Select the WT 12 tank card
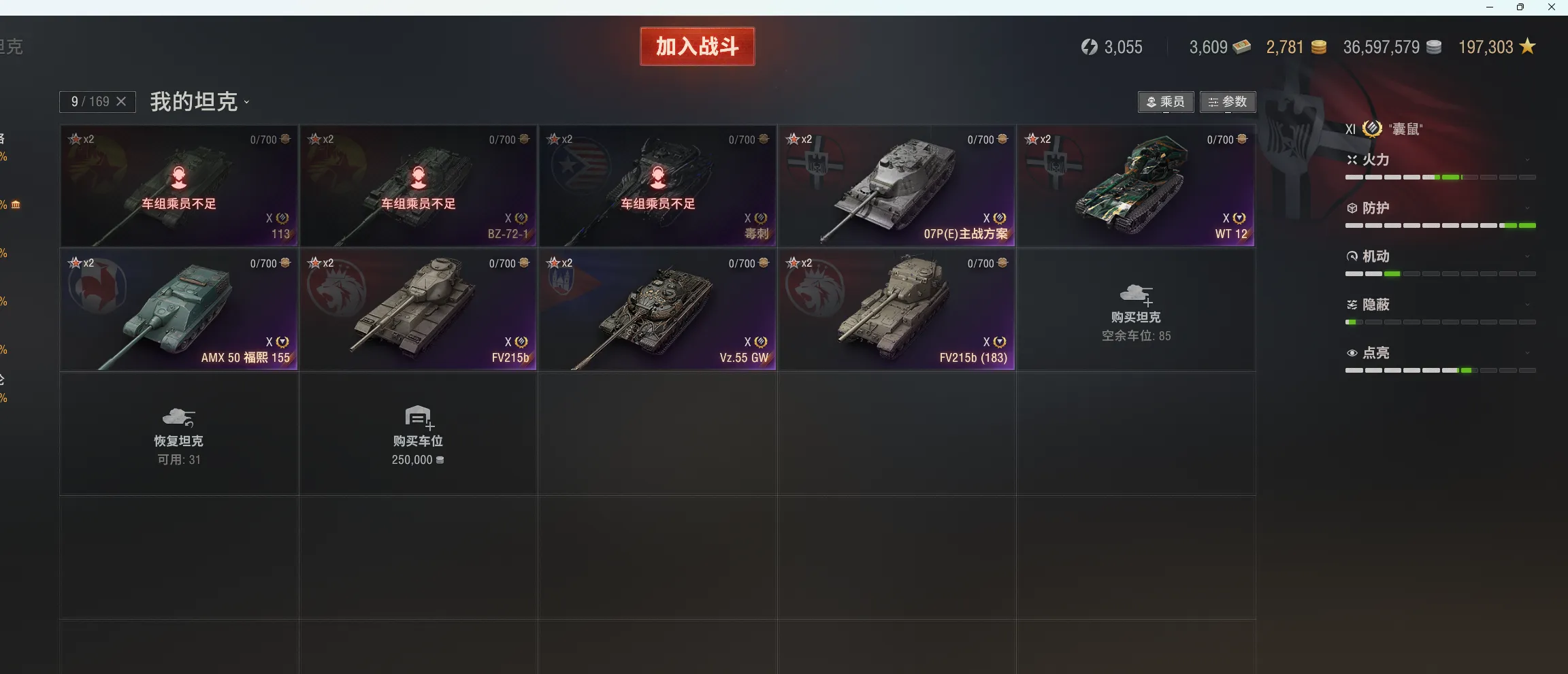Viewport: 1568px width, 674px height. tap(1136, 186)
